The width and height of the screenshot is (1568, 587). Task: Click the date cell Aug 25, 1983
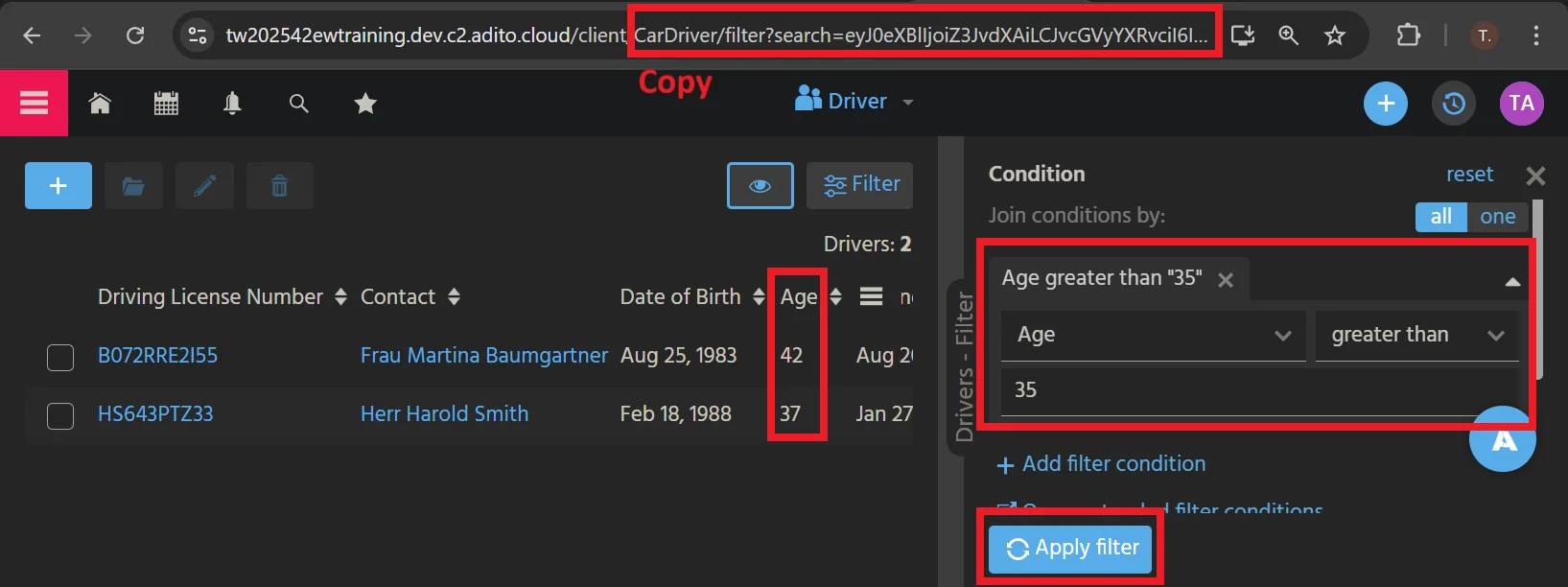point(679,356)
